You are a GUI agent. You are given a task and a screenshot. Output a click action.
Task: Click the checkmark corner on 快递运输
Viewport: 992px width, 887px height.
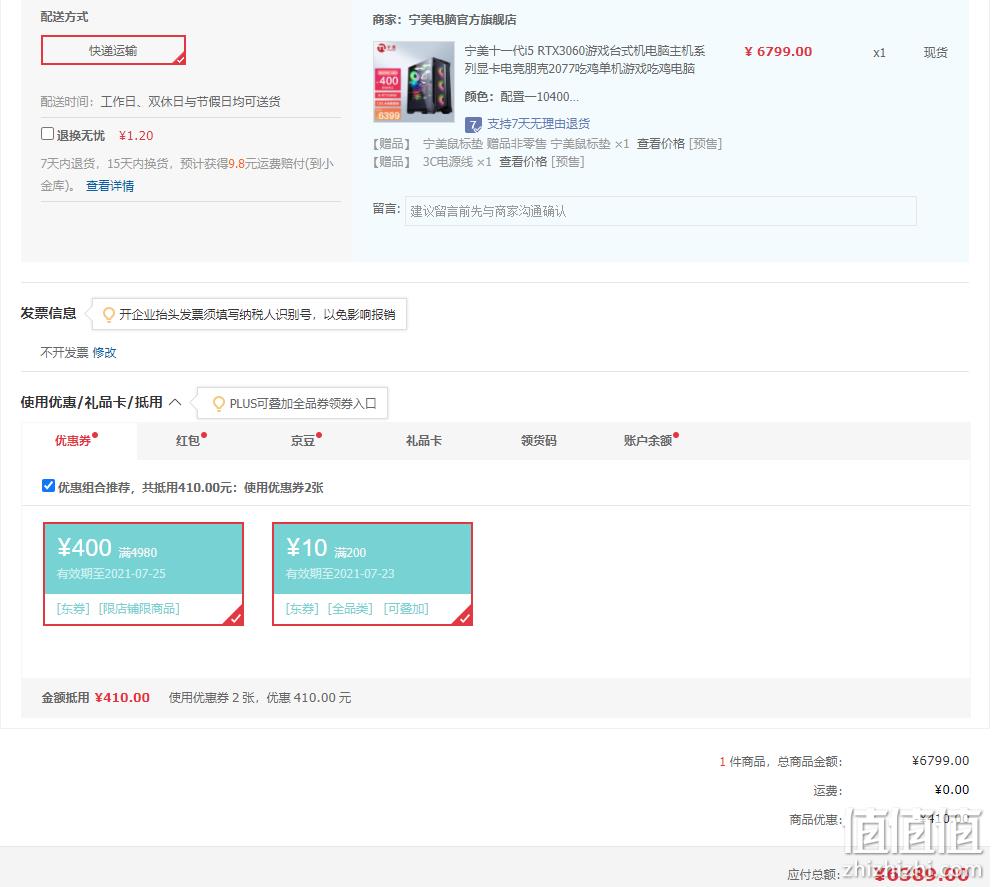(180, 59)
